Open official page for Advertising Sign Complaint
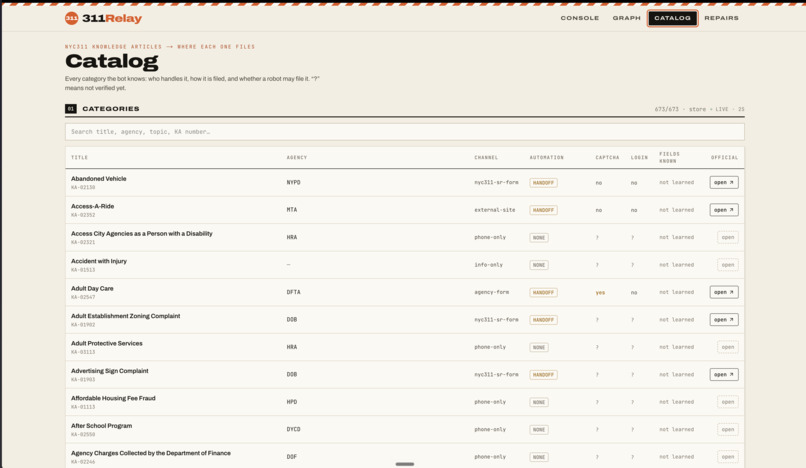Screen dimensions: 806x468 point(724,374)
